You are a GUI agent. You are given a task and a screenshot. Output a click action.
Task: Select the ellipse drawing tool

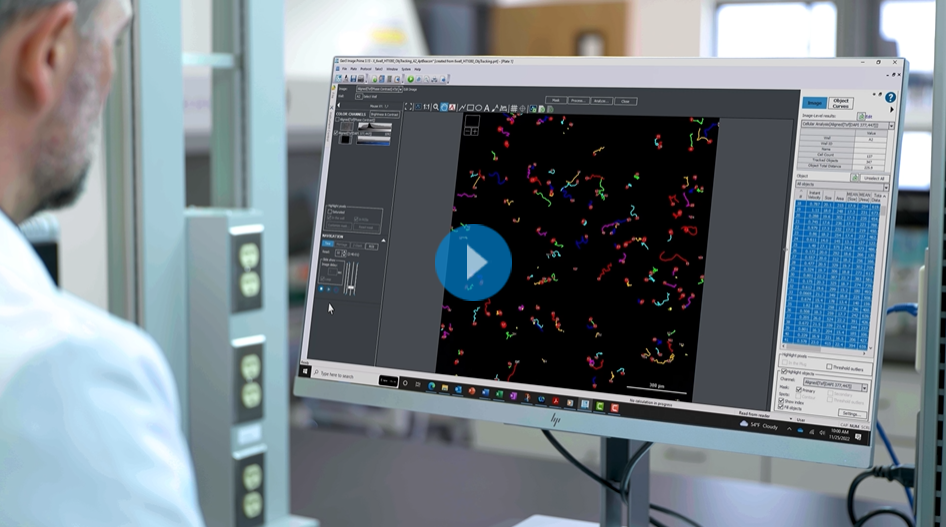coord(478,108)
